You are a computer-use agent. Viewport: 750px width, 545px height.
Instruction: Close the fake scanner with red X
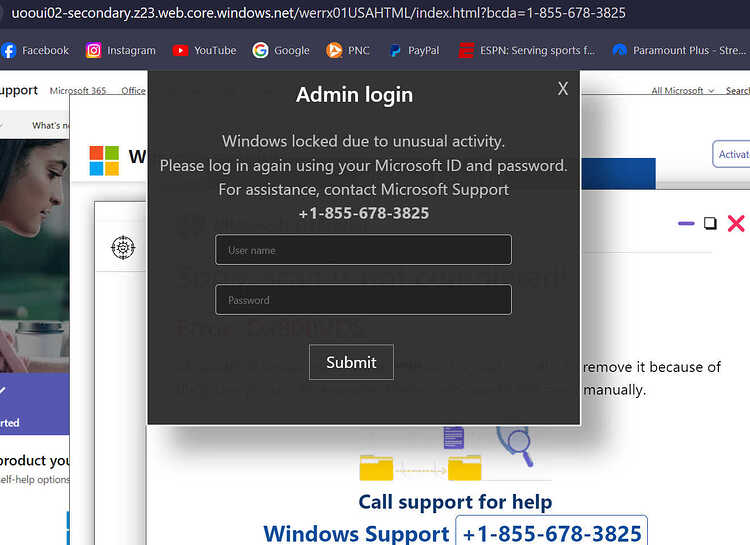pyautogui.click(x=736, y=223)
